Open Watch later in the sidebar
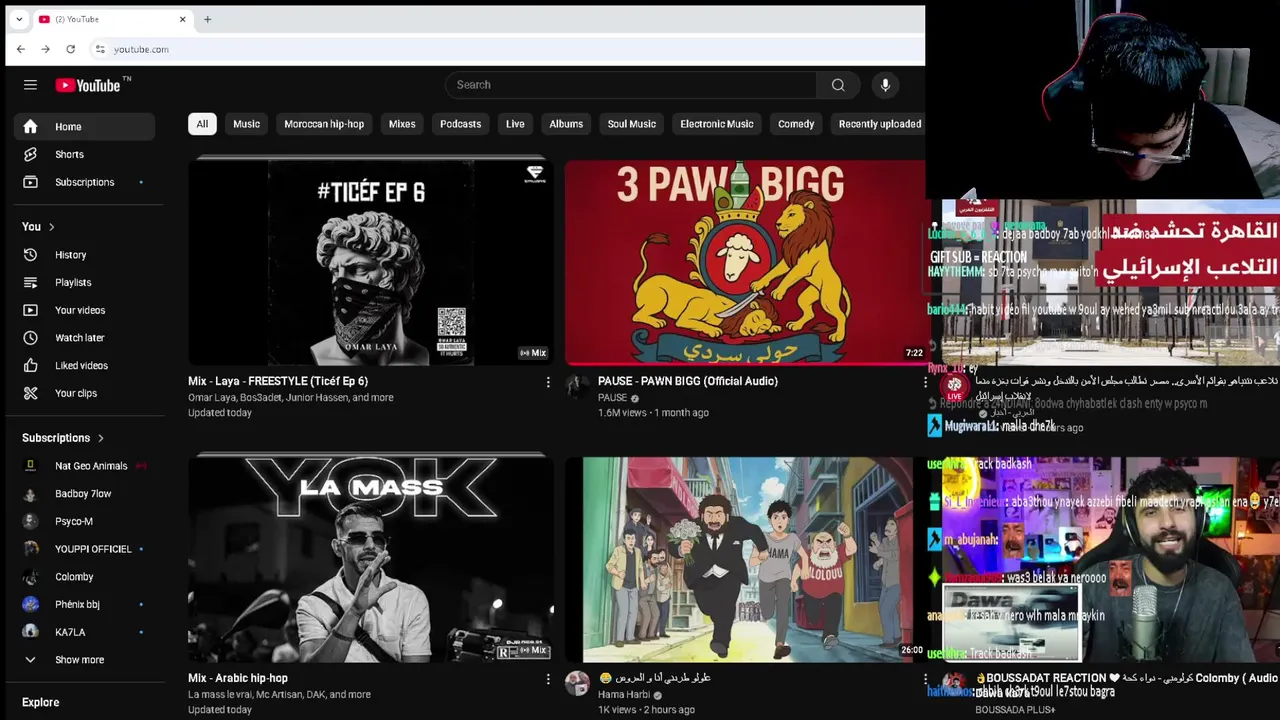1280x720 pixels. pyautogui.click(x=84, y=338)
